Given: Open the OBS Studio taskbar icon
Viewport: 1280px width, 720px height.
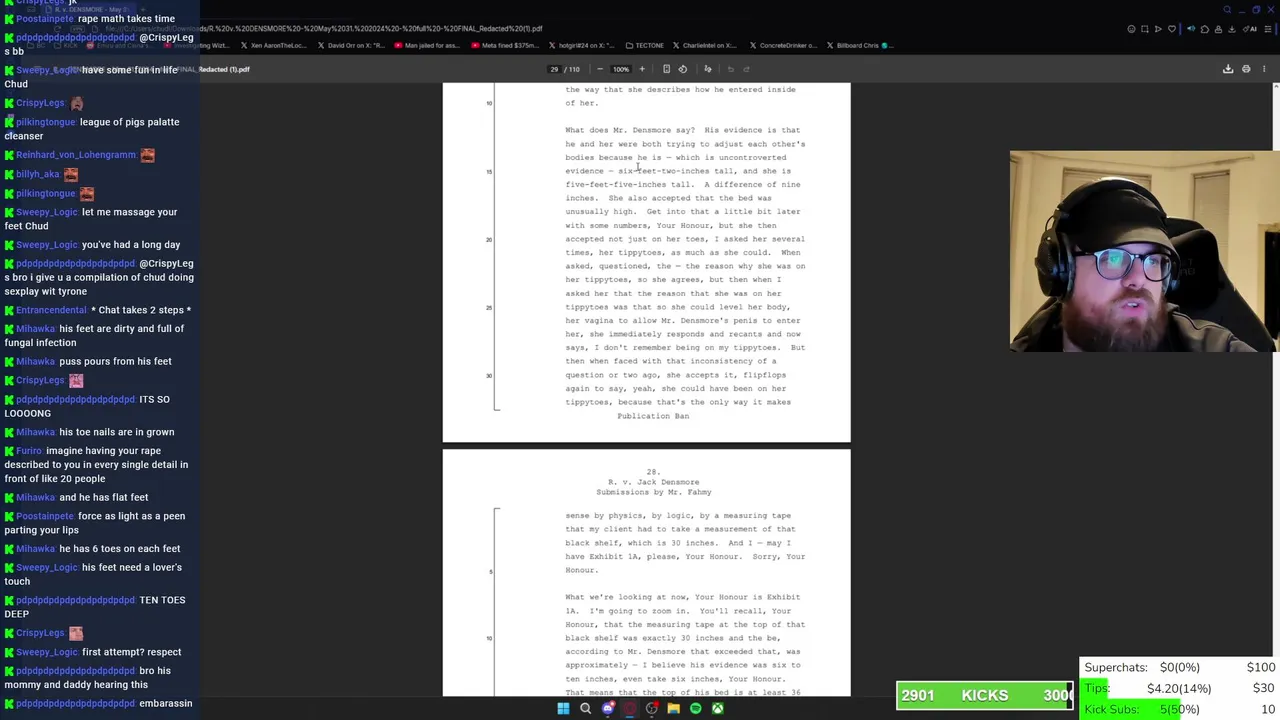Looking at the screenshot, I should click(652, 708).
